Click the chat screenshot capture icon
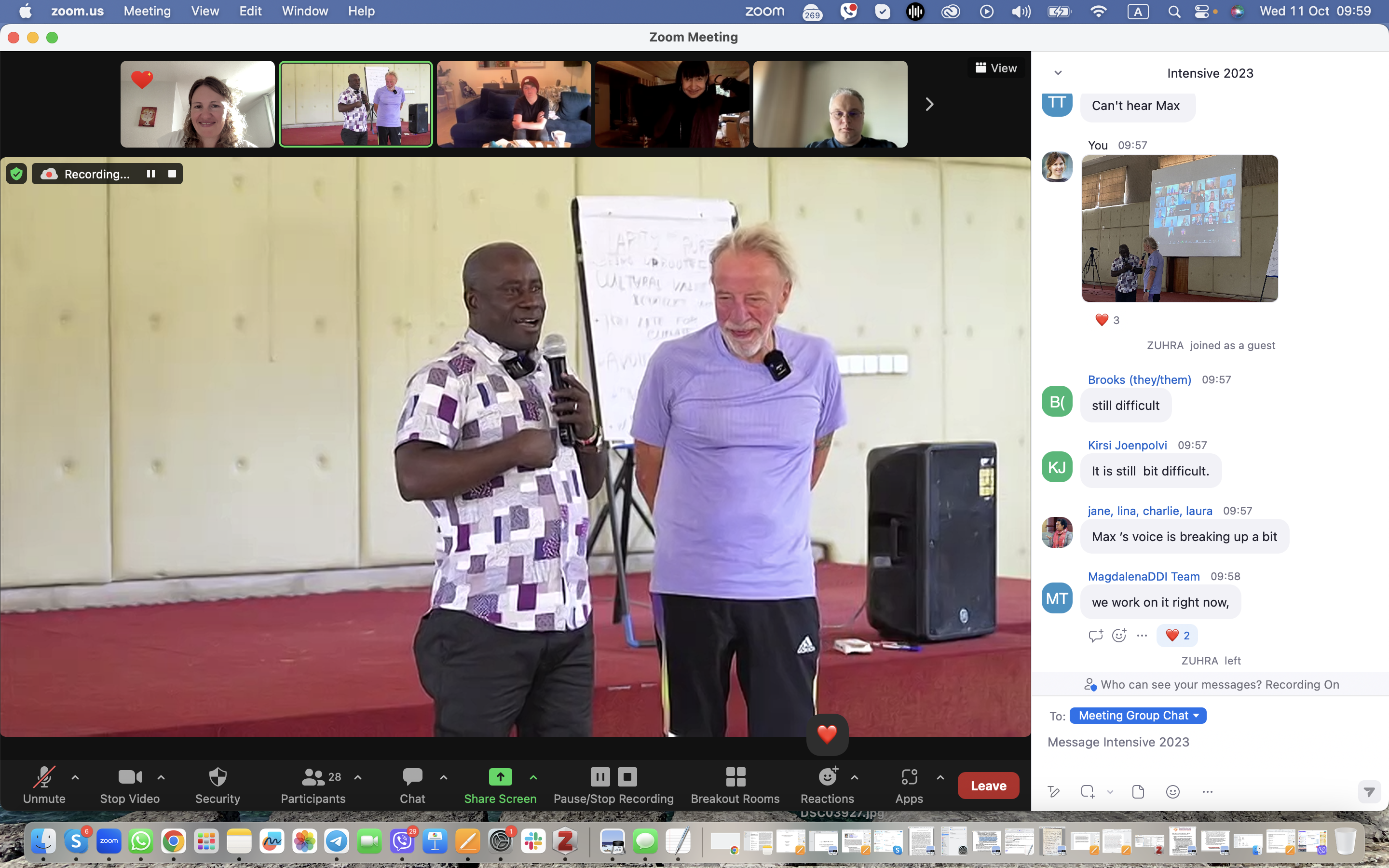This screenshot has height=868, width=1389. (1087, 792)
